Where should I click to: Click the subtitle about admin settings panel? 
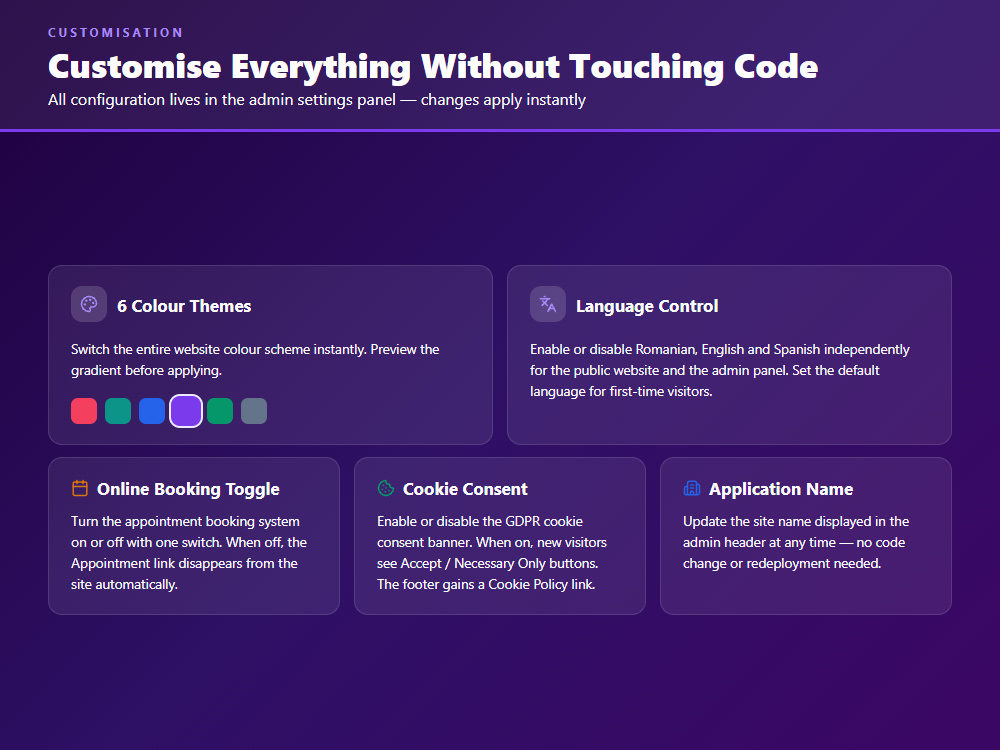316,100
